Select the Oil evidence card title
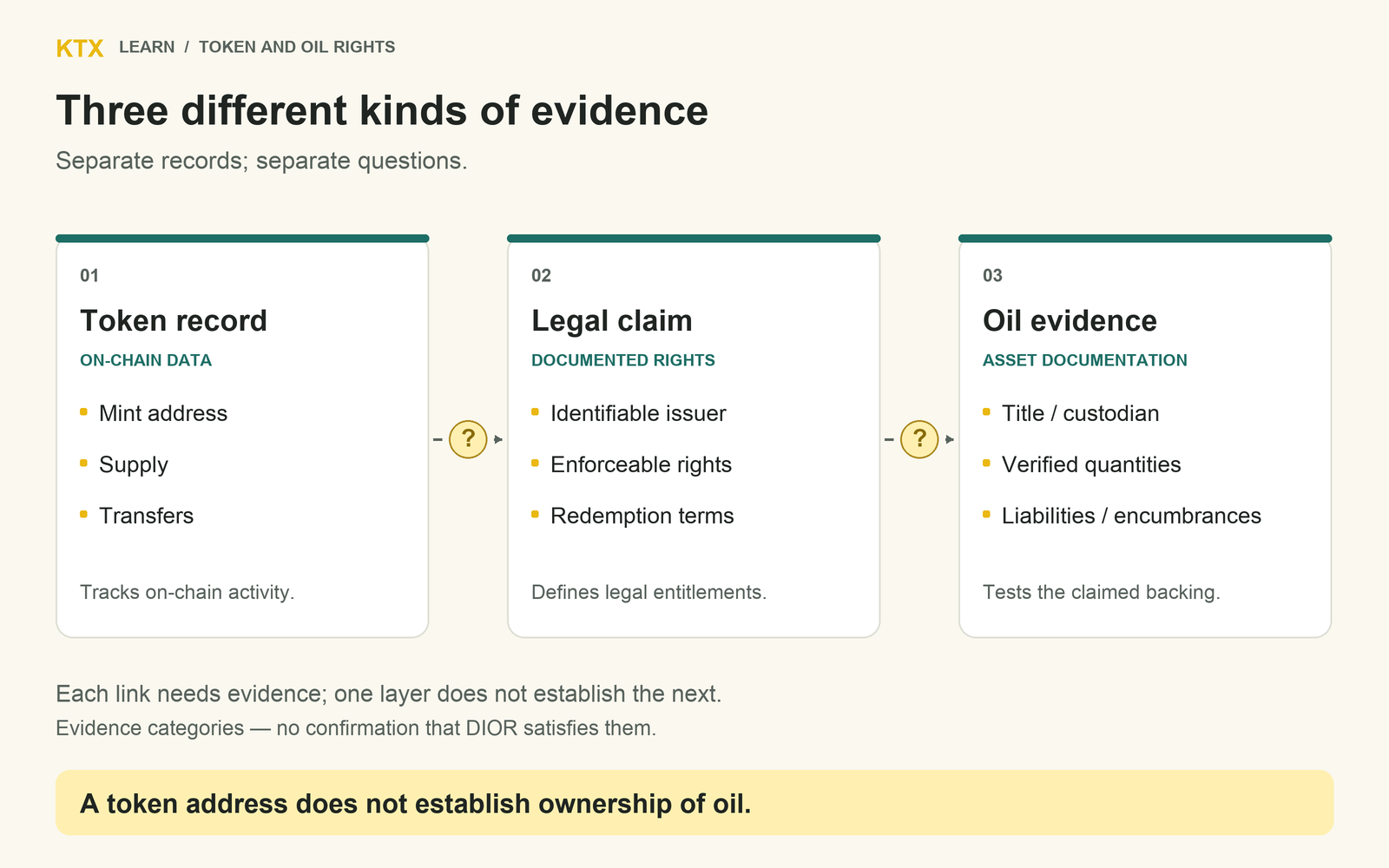Viewport: 1389px width, 868px height. 1070,320
